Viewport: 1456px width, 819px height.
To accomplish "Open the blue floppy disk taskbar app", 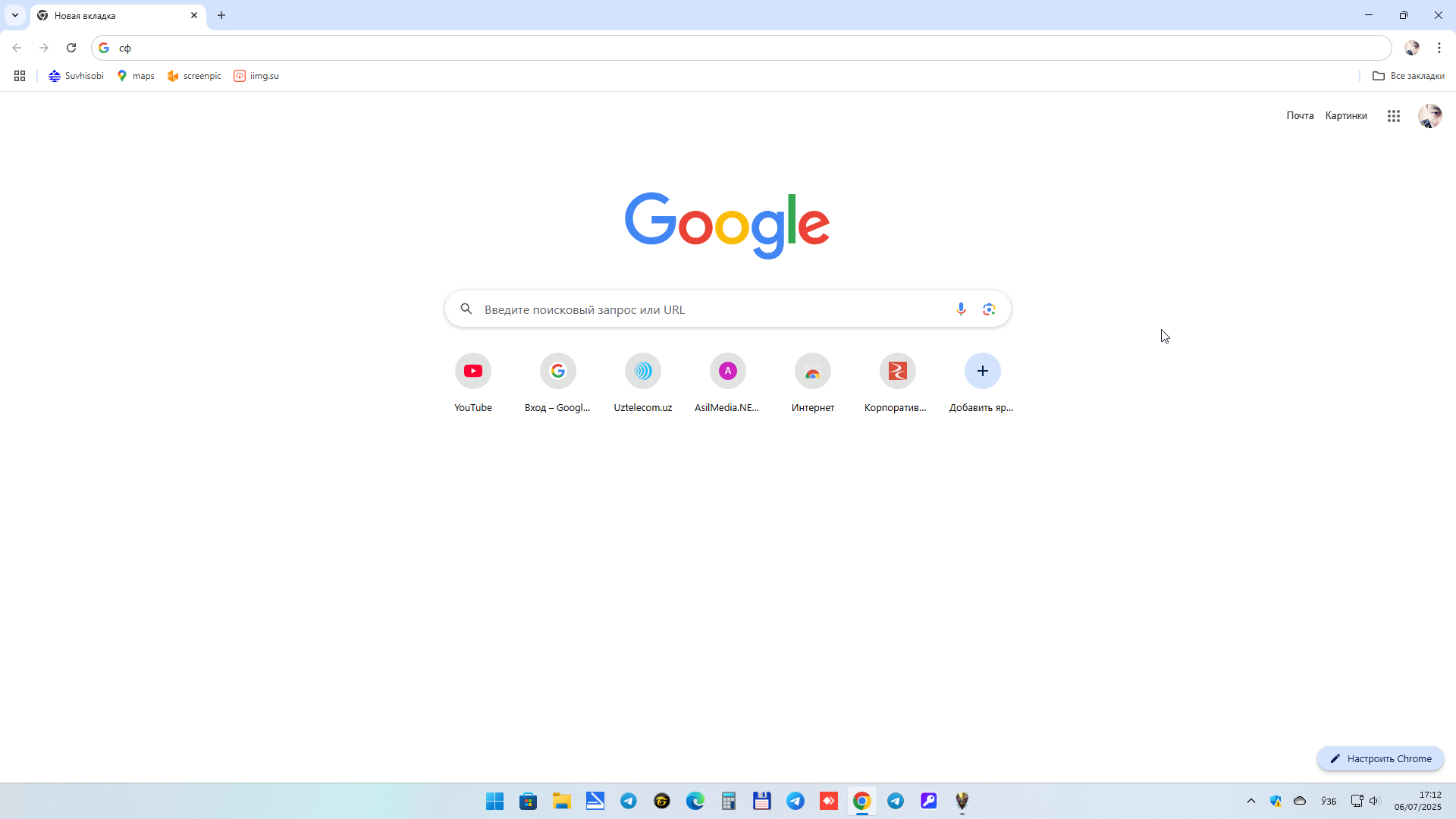I will (762, 801).
